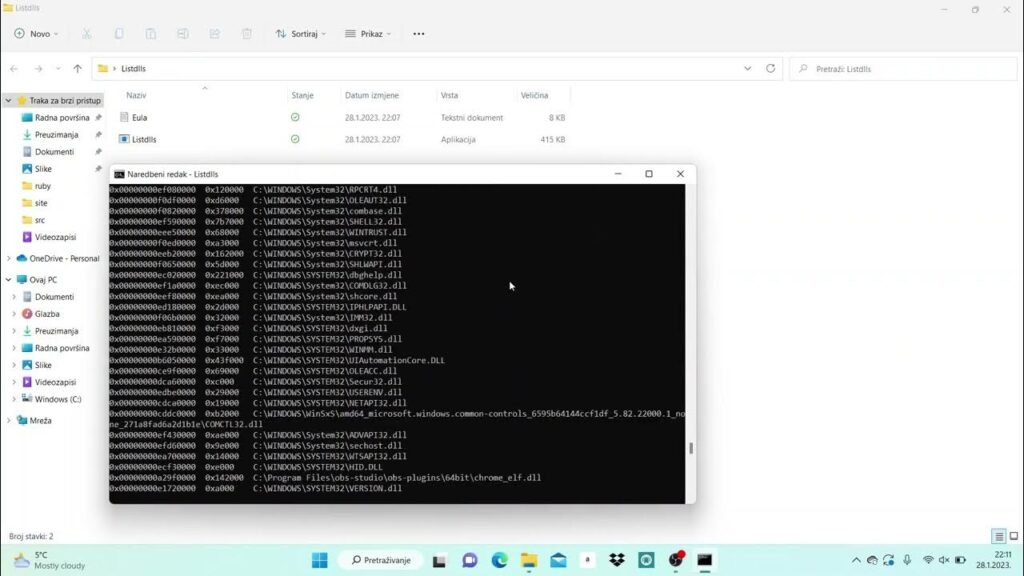Toggle Wi-Fi via the tray network icon

[928, 560]
